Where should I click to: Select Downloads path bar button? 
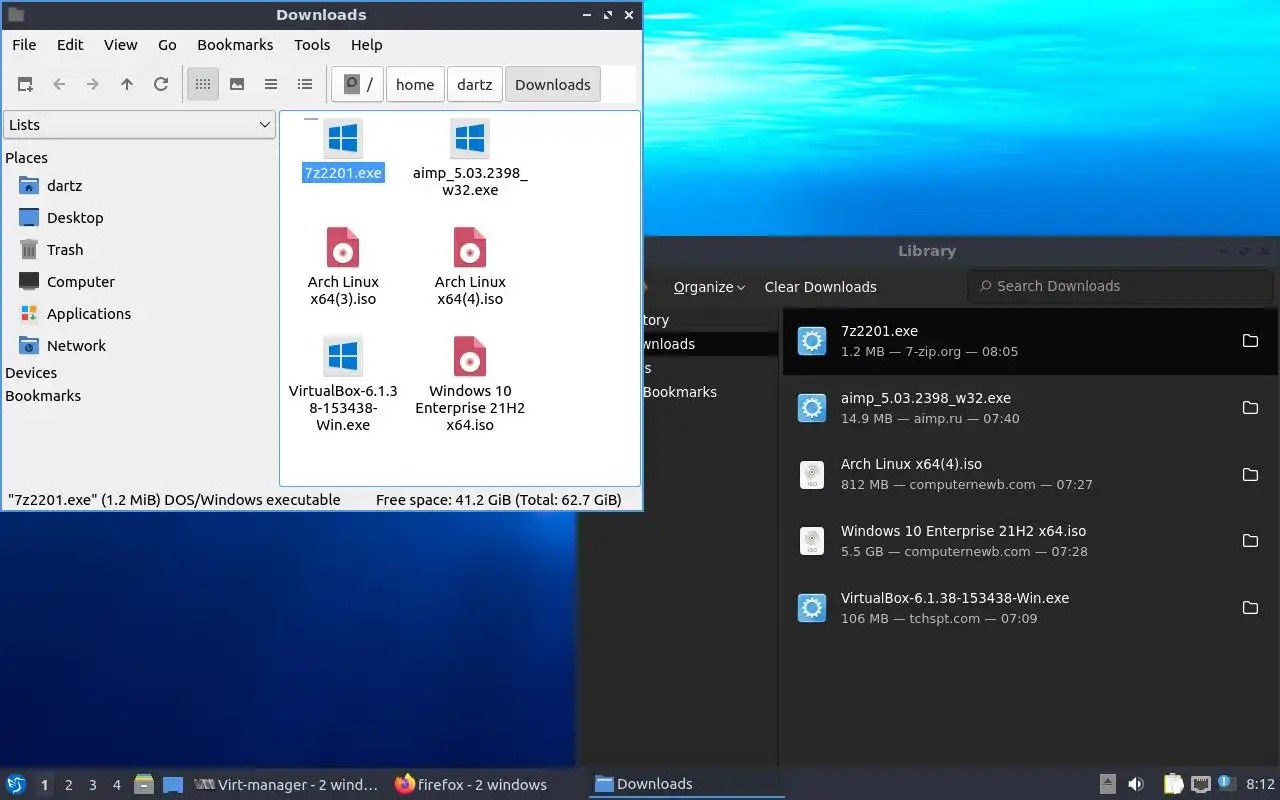(553, 85)
